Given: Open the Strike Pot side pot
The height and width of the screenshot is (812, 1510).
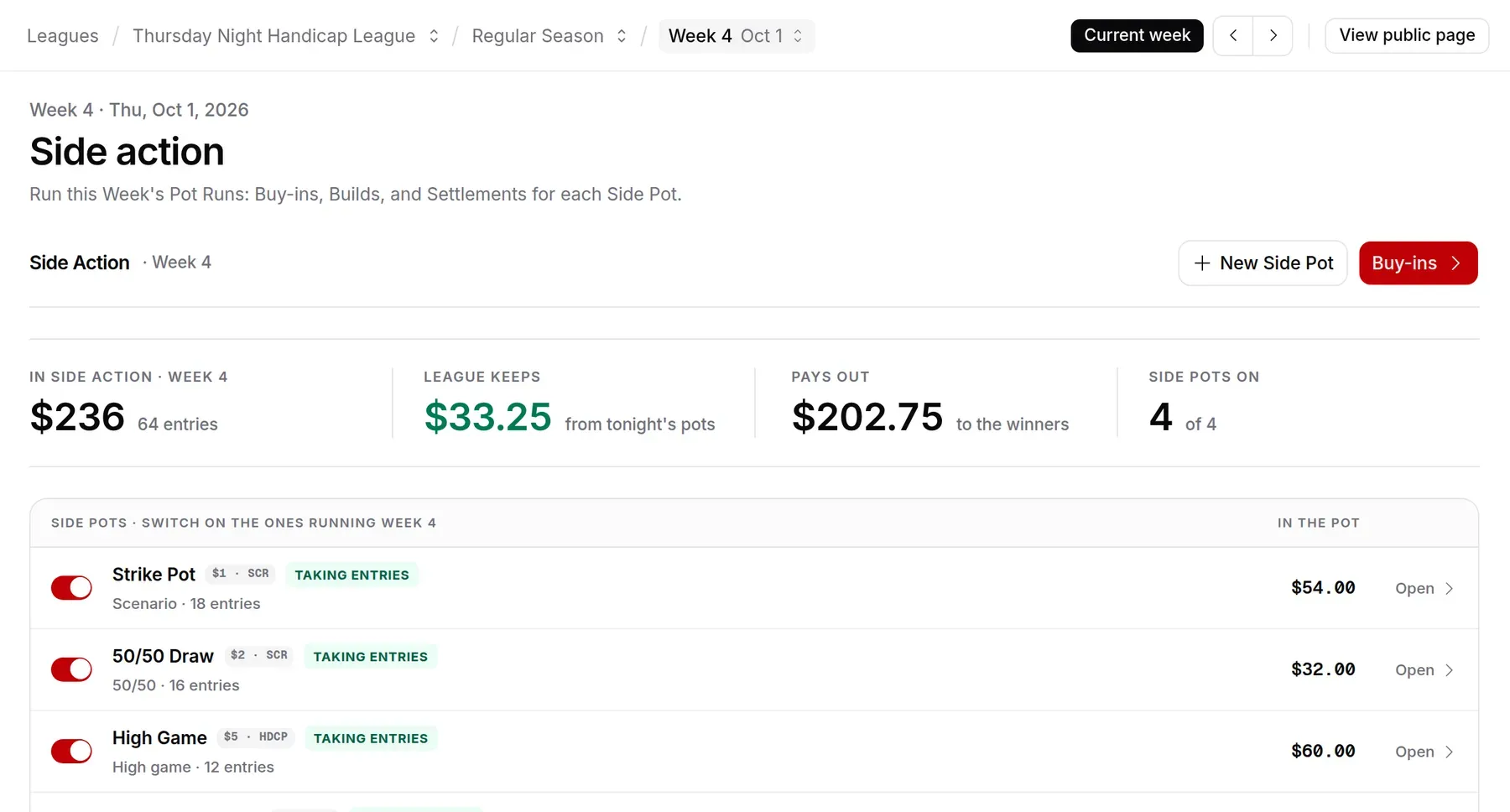Looking at the screenshot, I should (1424, 589).
